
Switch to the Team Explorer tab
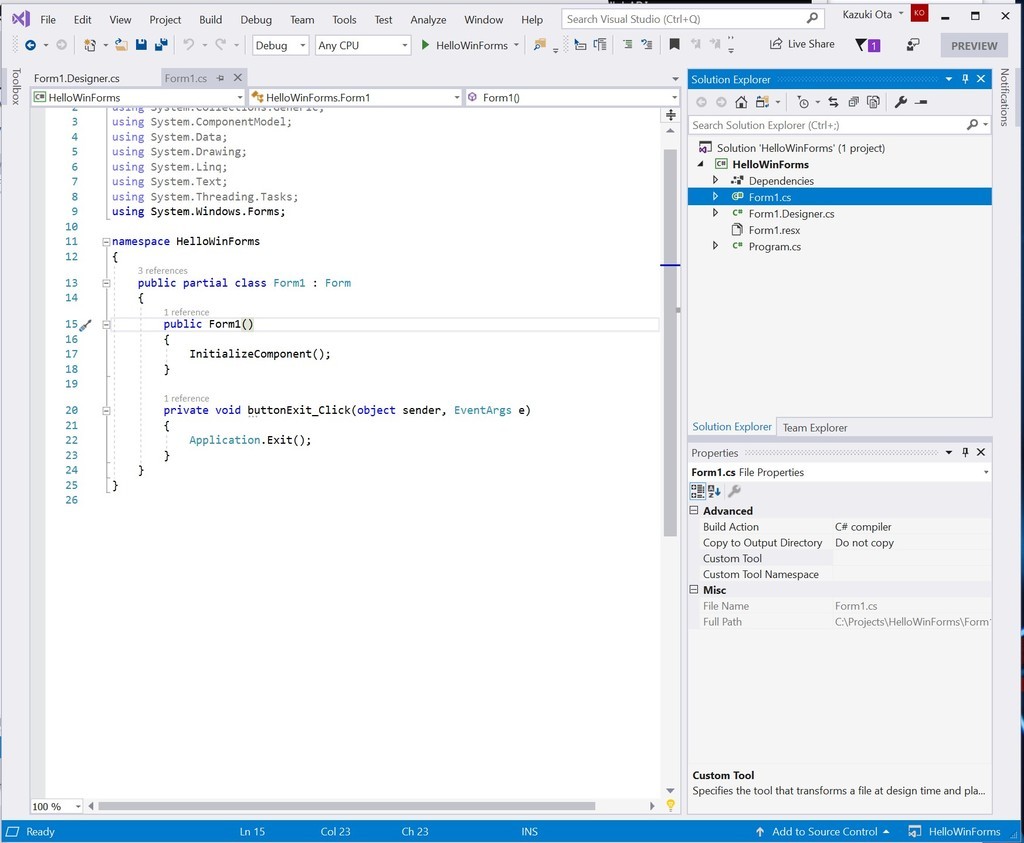[814, 428]
